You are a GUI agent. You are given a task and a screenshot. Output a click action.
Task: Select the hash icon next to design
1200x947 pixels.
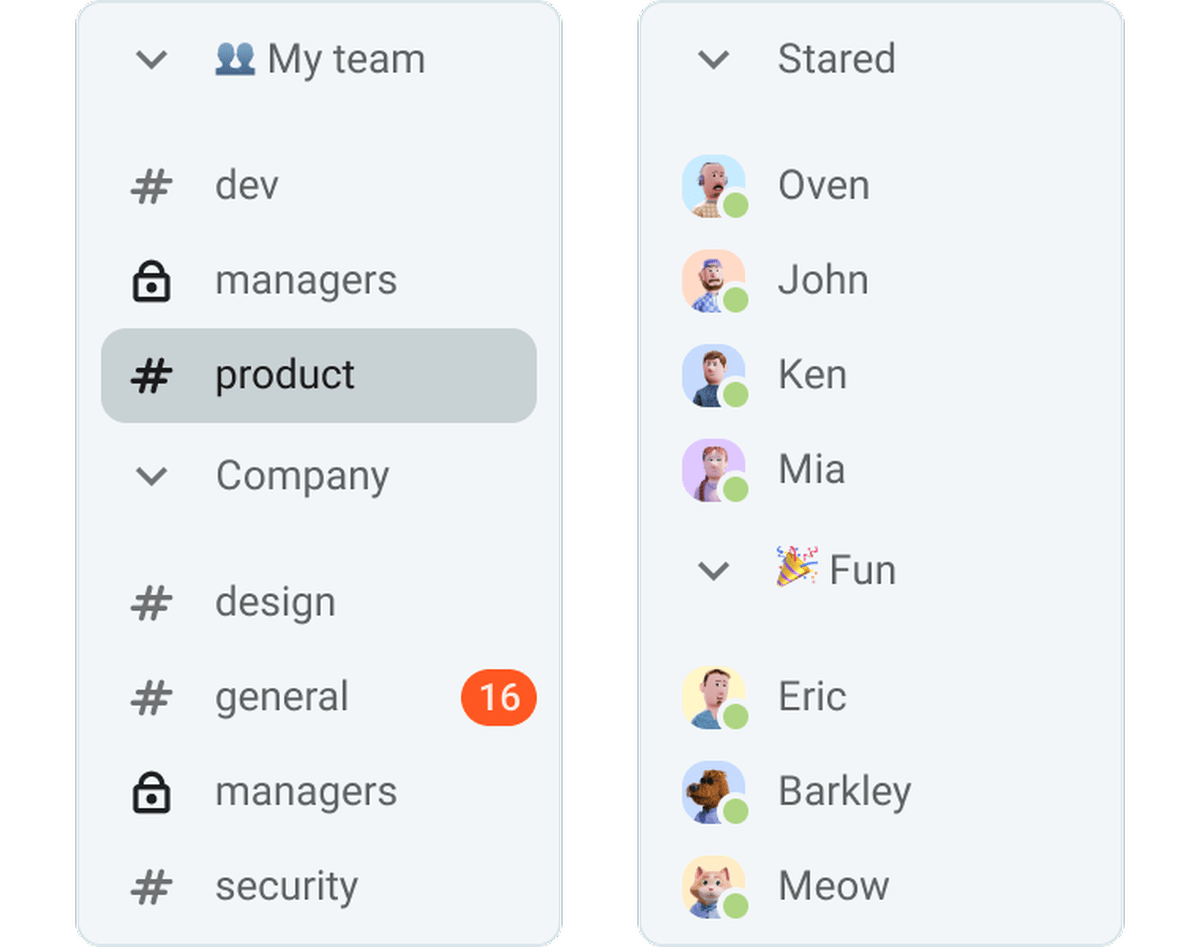tap(149, 601)
